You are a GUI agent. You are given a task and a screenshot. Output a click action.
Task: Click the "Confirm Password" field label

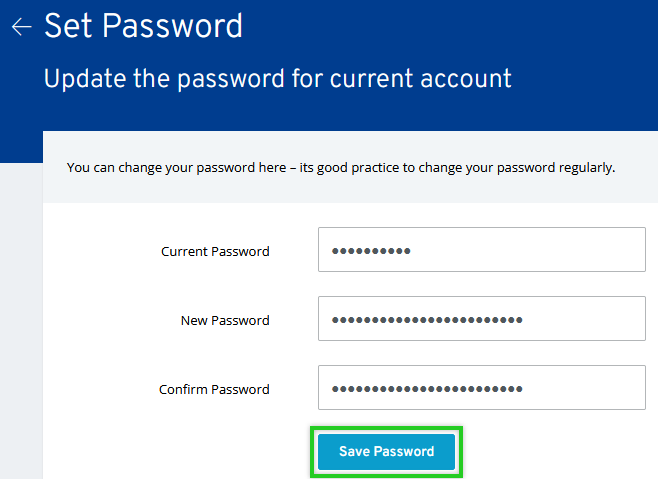(x=214, y=390)
